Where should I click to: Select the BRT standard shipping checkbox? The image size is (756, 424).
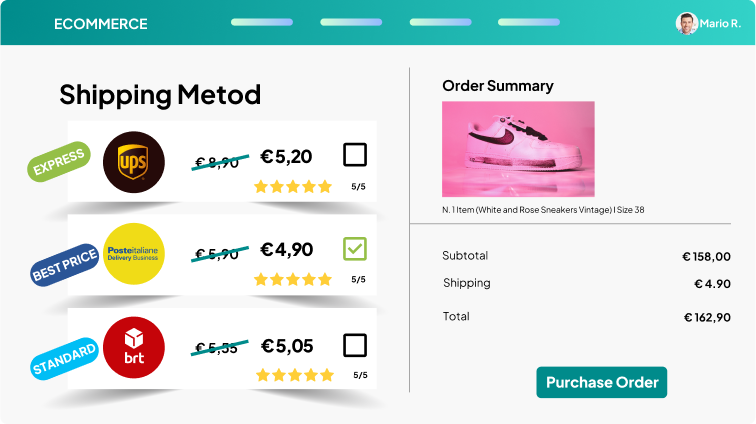click(355, 346)
